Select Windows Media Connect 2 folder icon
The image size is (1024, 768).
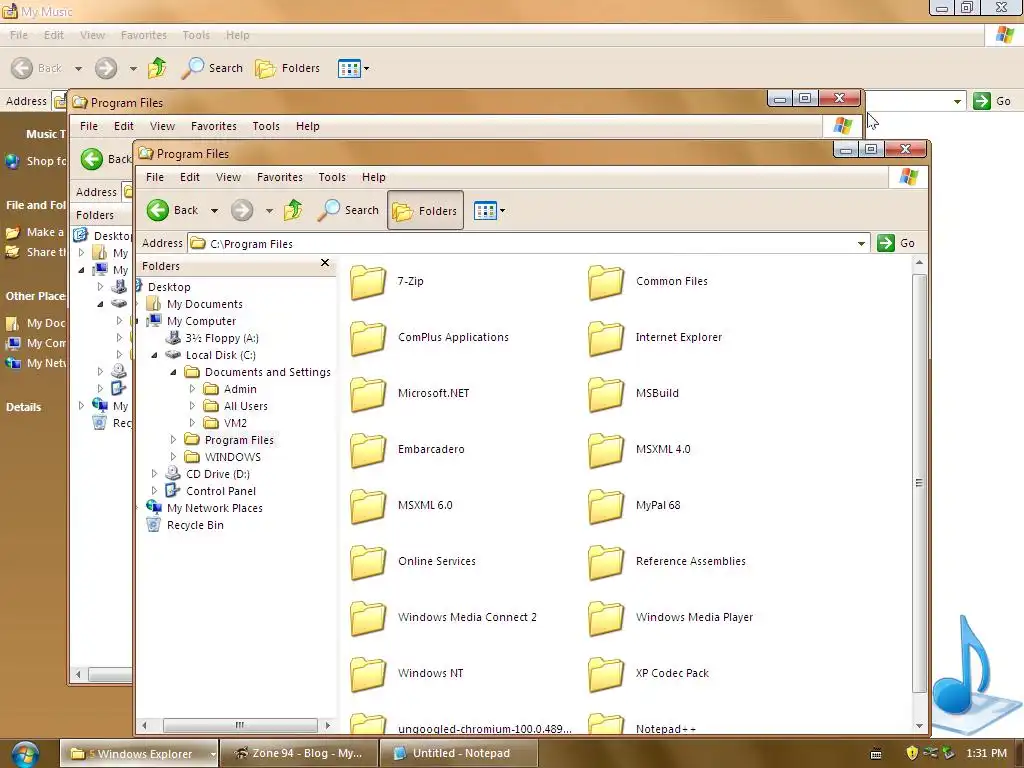pos(368,618)
